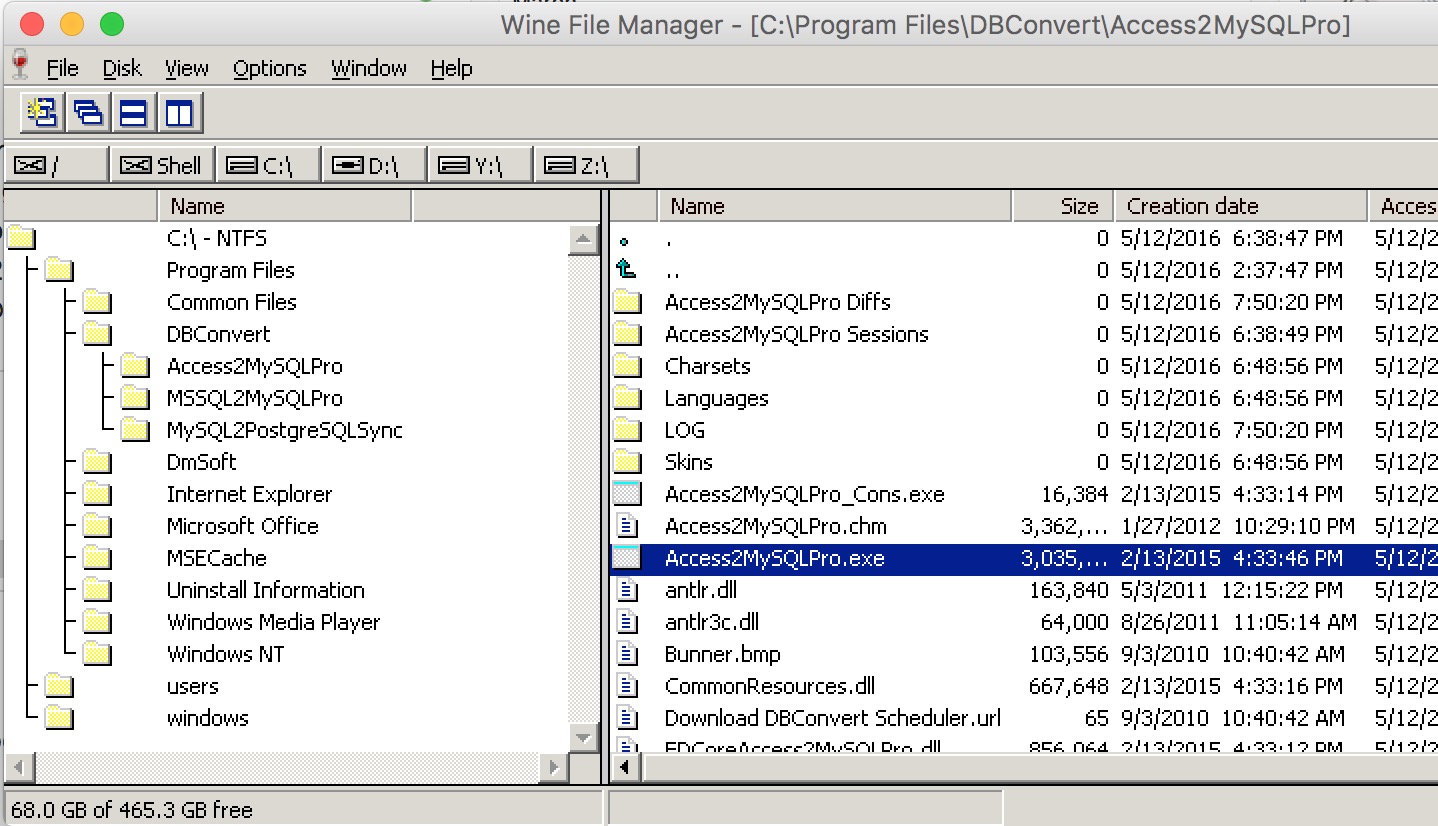The width and height of the screenshot is (1438, 826).
Task: Click the file list scroll left arrow
Action: click(626, 768)
